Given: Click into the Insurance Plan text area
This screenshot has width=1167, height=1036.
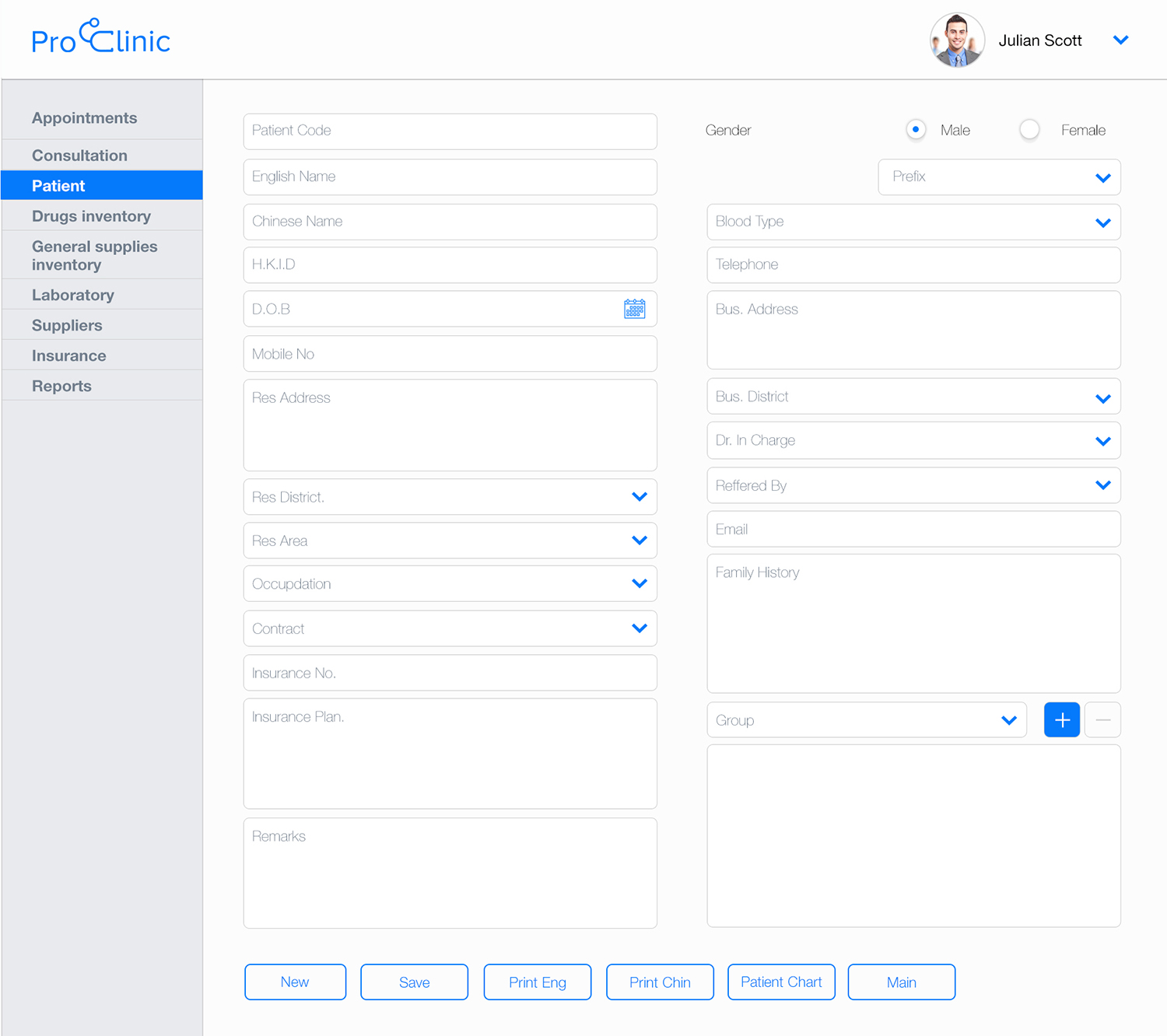Looking at the screenshot, I should tap(450, 754).
